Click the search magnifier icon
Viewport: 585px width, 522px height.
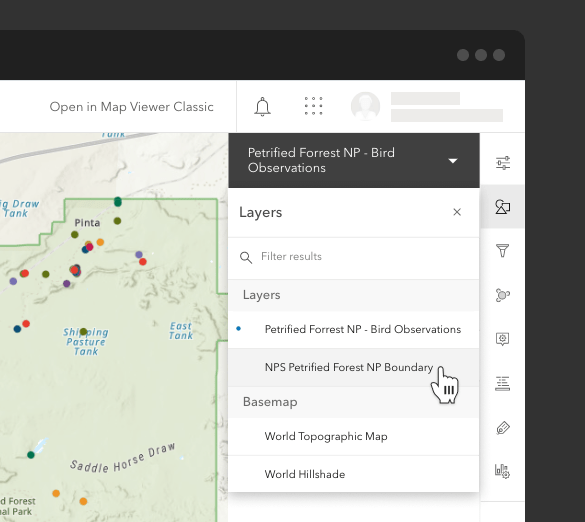point(246,257)
